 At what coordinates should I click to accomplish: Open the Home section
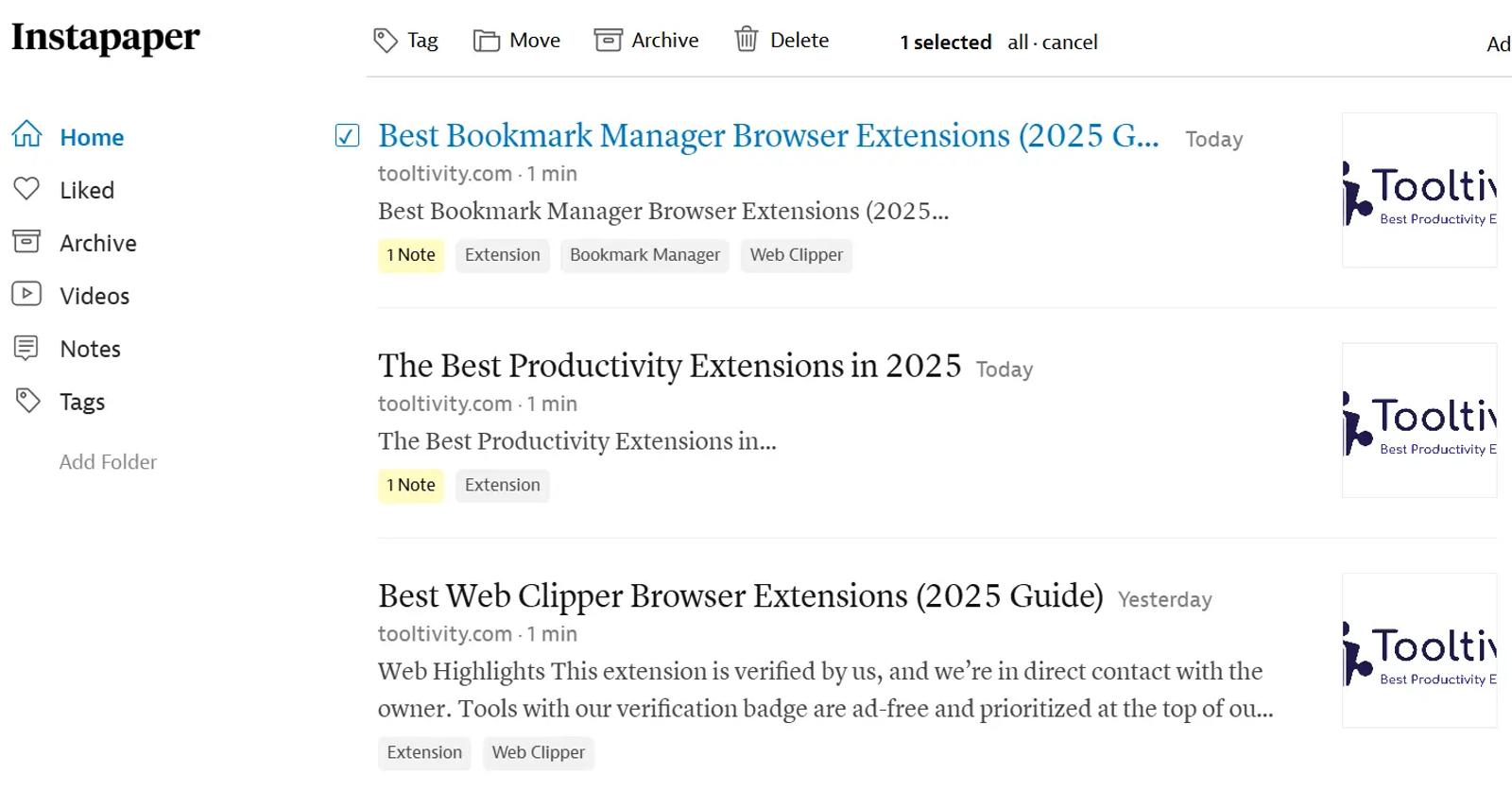[x=92, y=137]
